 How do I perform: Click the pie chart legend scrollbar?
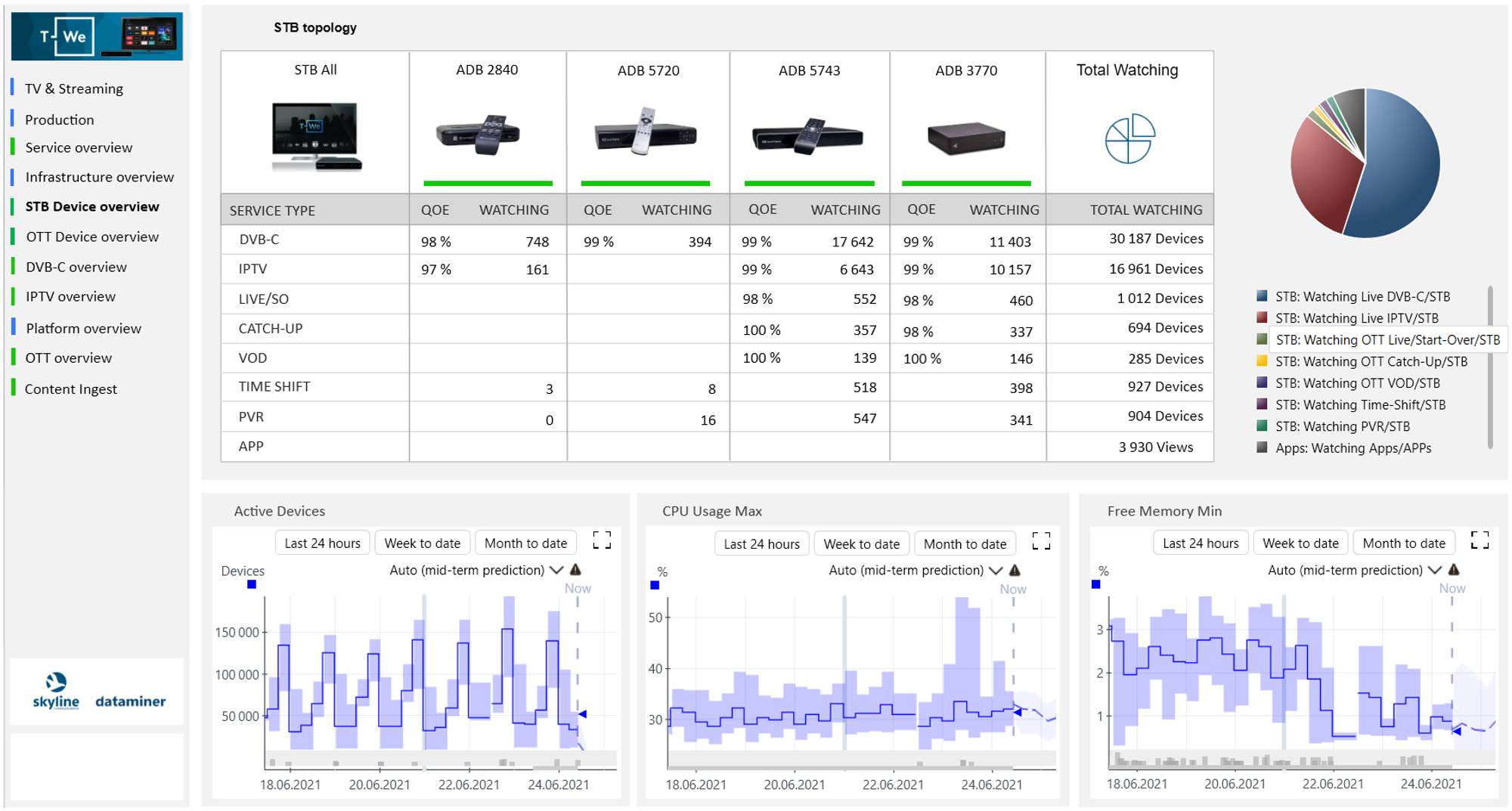pyautogui.click(x=1490, y=367)
